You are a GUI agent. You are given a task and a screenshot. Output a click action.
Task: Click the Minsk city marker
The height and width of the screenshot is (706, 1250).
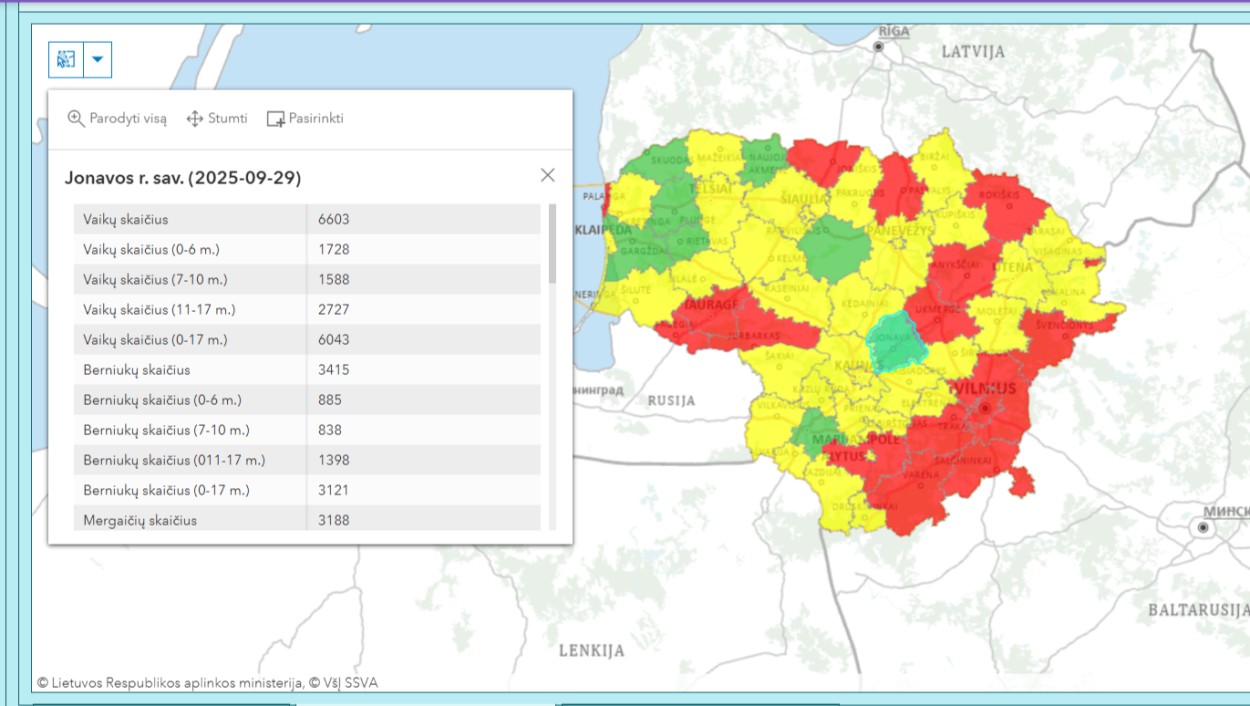click(x=1203, y=528)
